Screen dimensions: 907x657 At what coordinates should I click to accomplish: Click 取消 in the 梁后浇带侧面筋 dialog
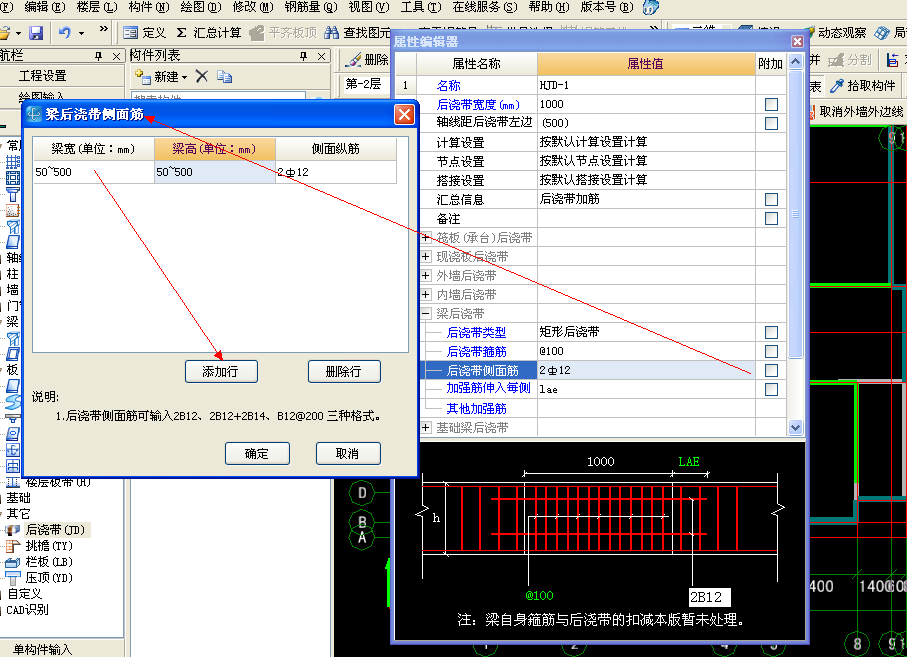pos(348,453)
